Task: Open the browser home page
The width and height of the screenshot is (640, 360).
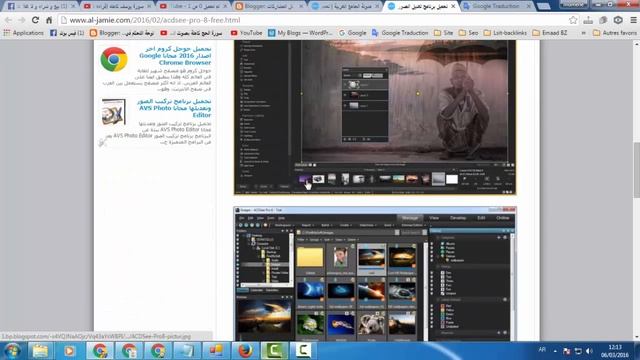Action: (49, 20)
